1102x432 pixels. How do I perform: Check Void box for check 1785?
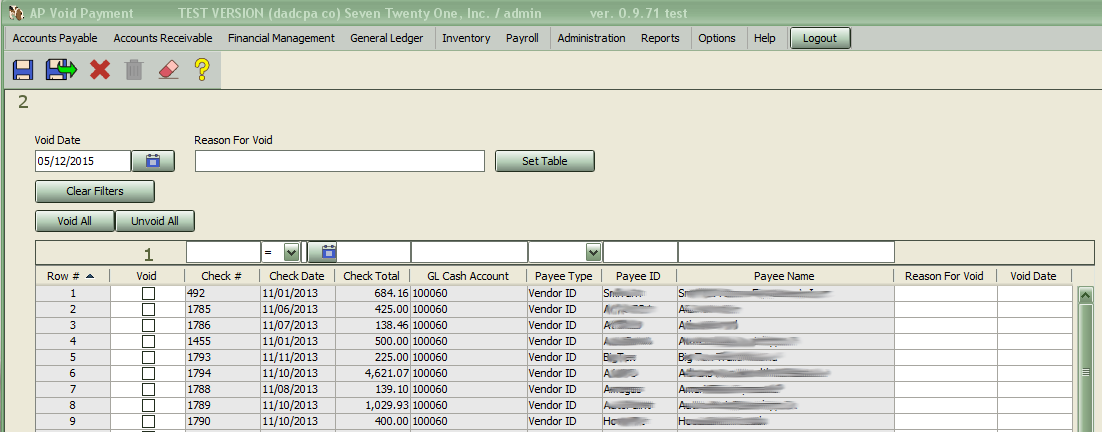pos(148,309)
